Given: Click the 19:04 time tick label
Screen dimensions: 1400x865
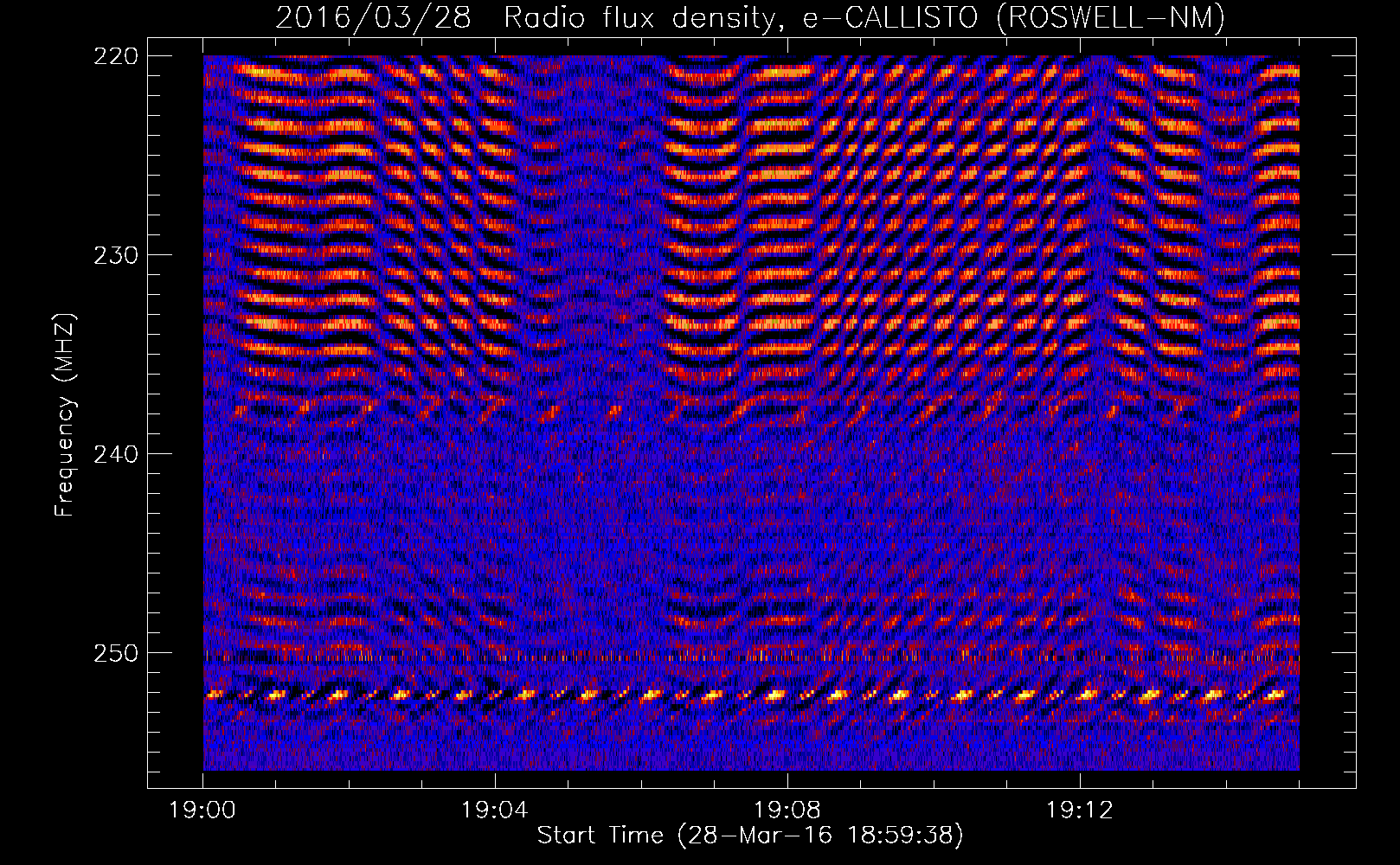Looking at the screenshot, I should pyautogui.click(x=495, y=811).
